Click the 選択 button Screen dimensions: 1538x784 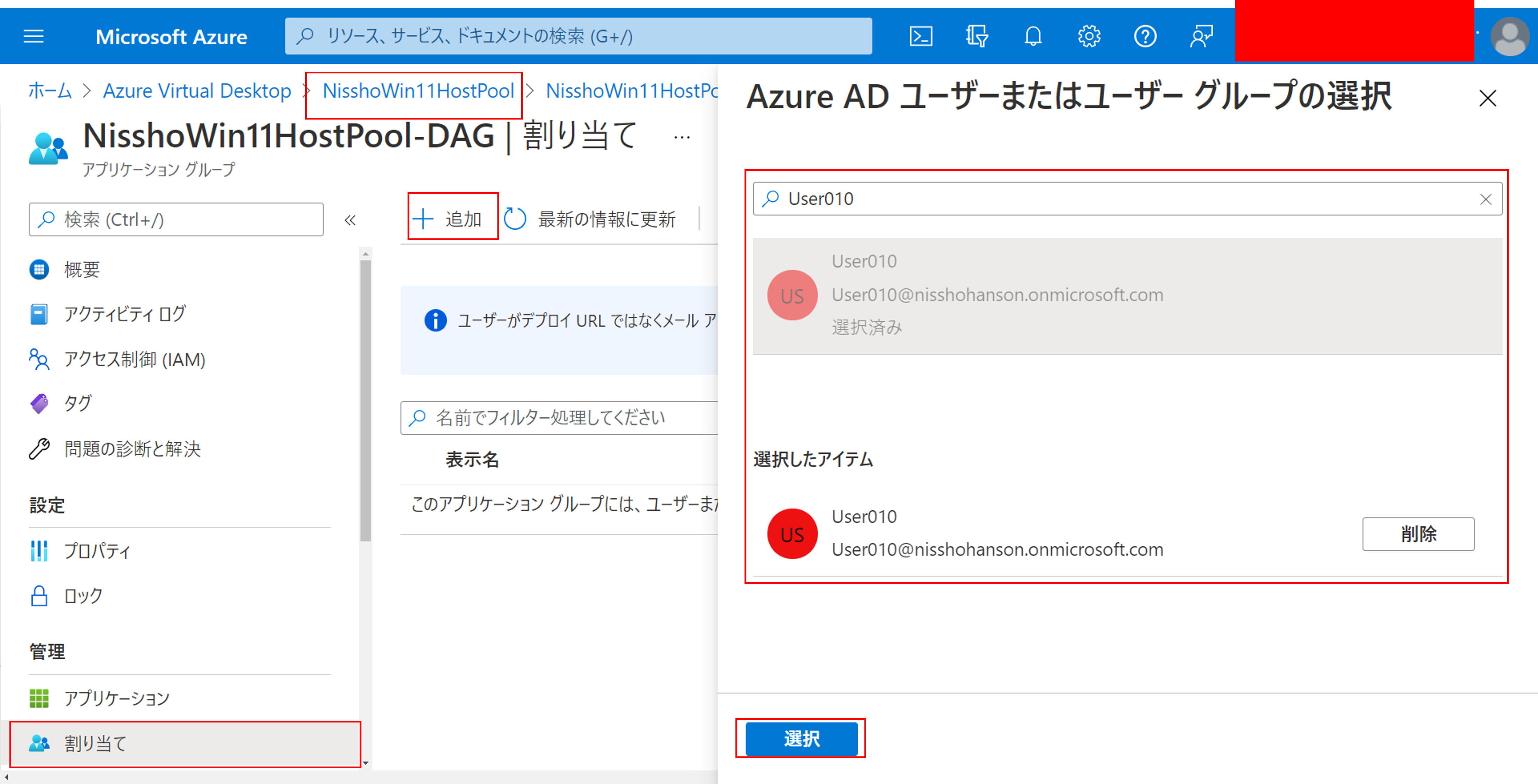pyautogui.click(x=801, y=739)
